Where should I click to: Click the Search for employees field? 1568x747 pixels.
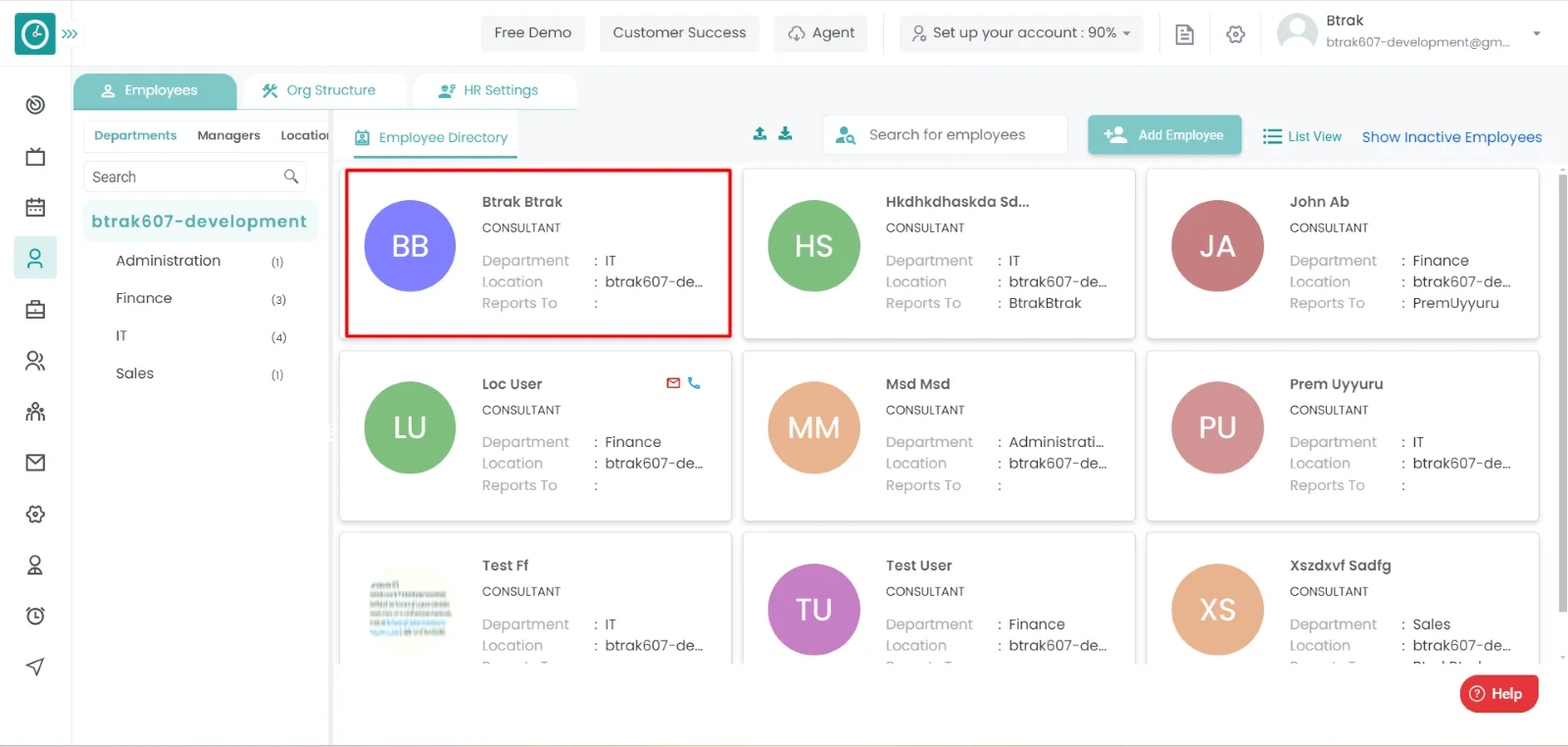point(947,135)
